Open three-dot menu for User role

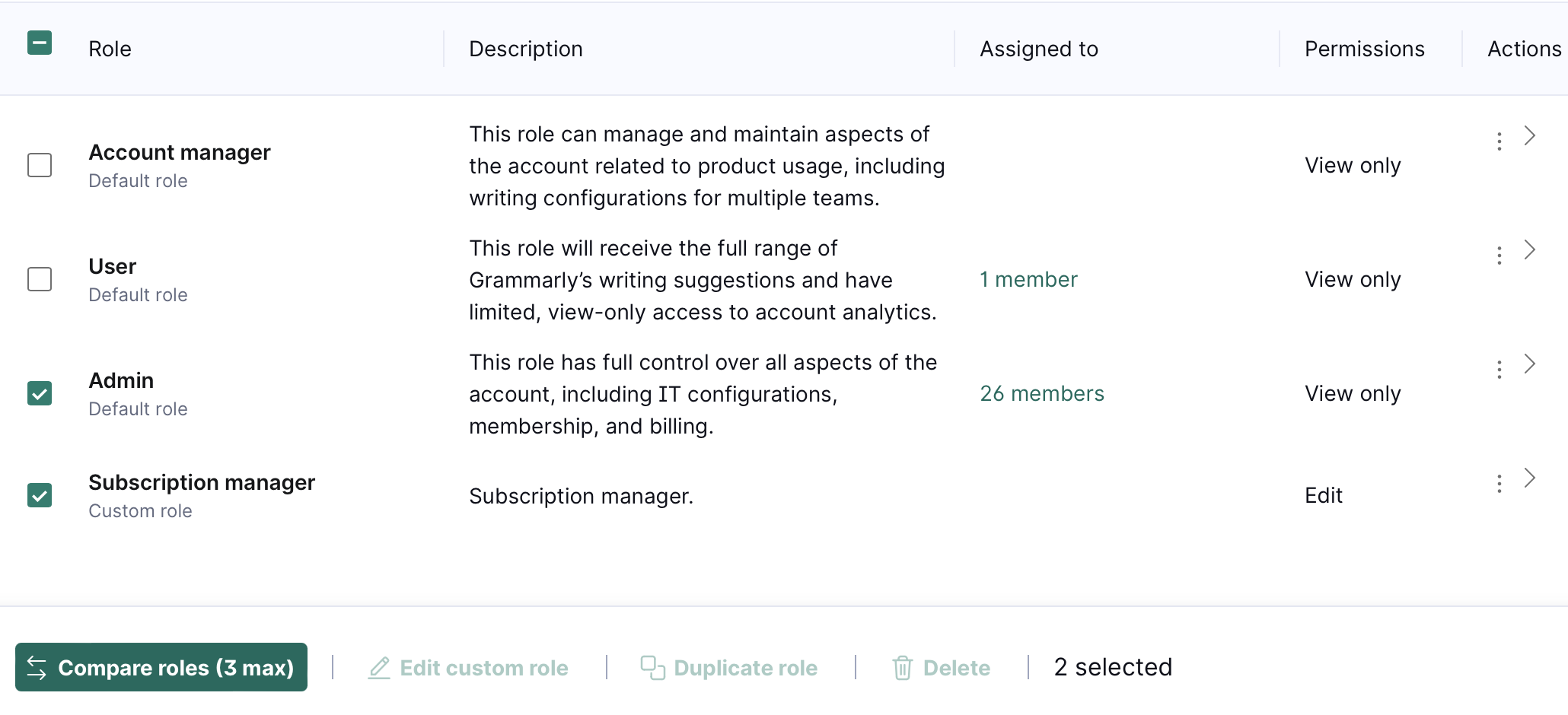1499,256
